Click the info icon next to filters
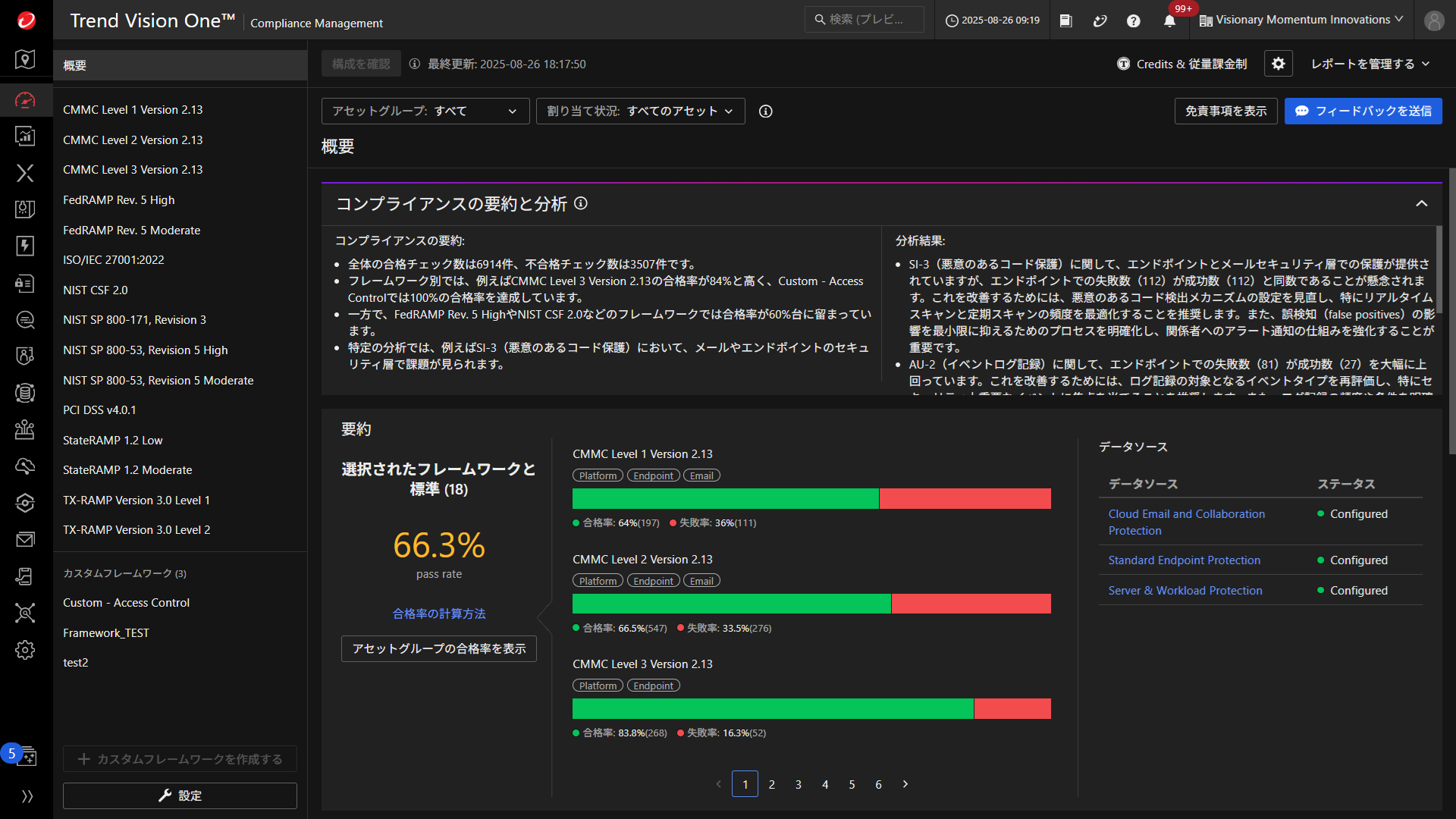This screenshot has height=819, width=1456. point(766,111)
